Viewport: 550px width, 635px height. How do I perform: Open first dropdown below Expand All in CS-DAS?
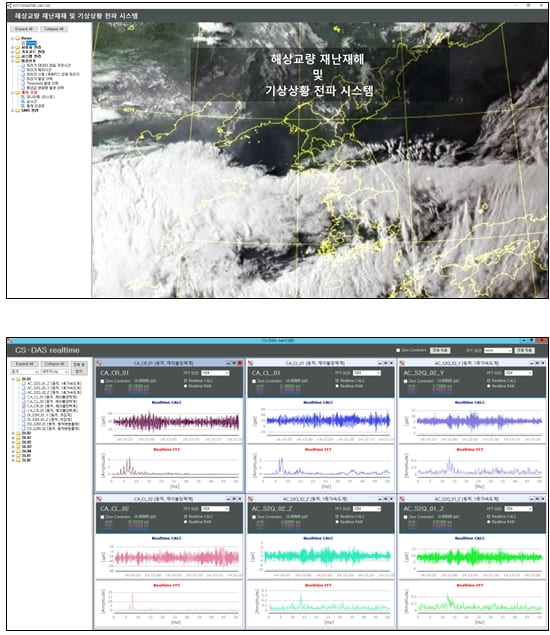point(24,372)
